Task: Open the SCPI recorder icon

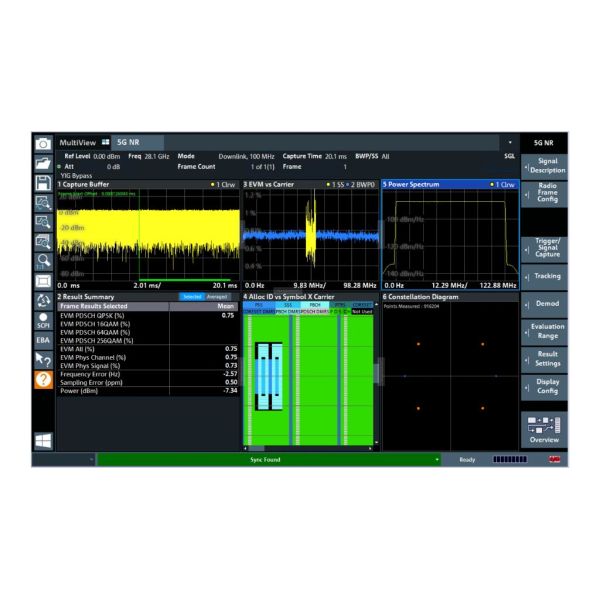Action: pyautogui.click(x=43, y=320)
